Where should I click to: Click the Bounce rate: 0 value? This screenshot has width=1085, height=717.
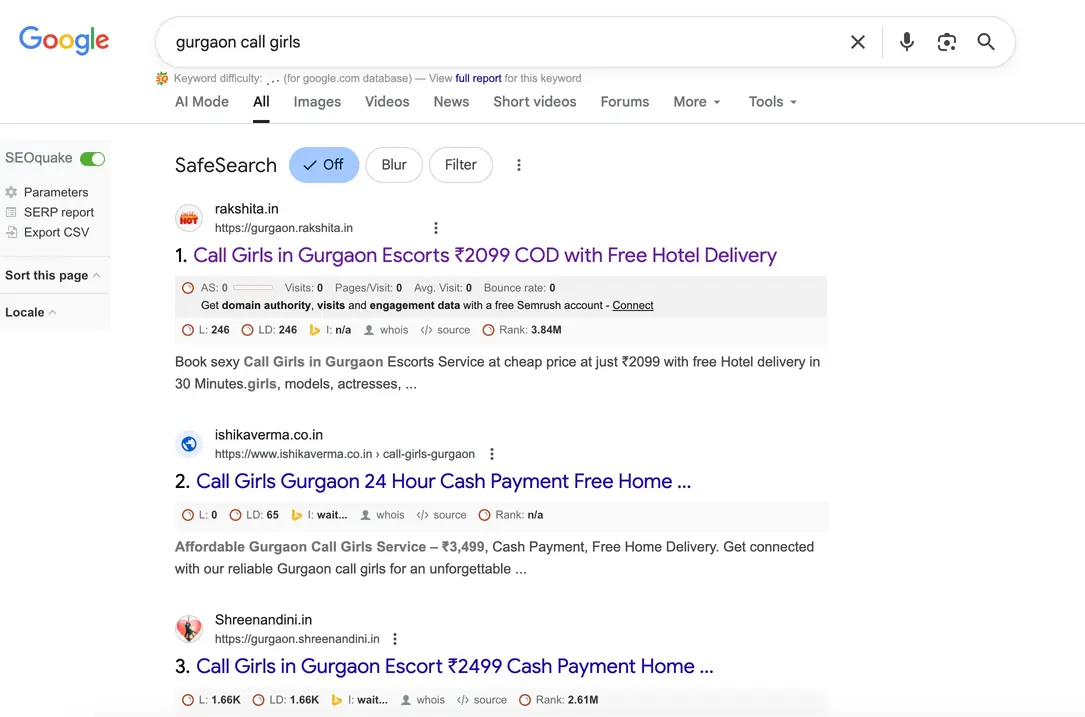click(552, 288)
